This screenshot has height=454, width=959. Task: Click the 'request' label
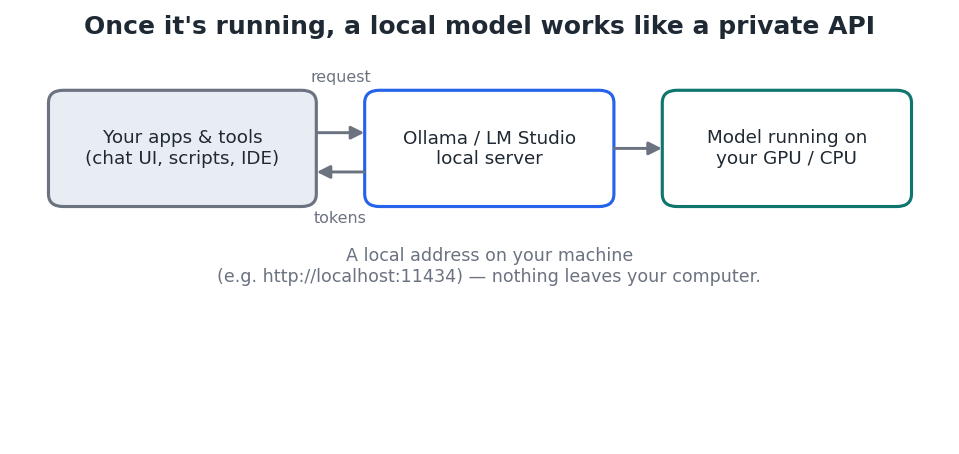pyautogui.click(x=341, y=77)
